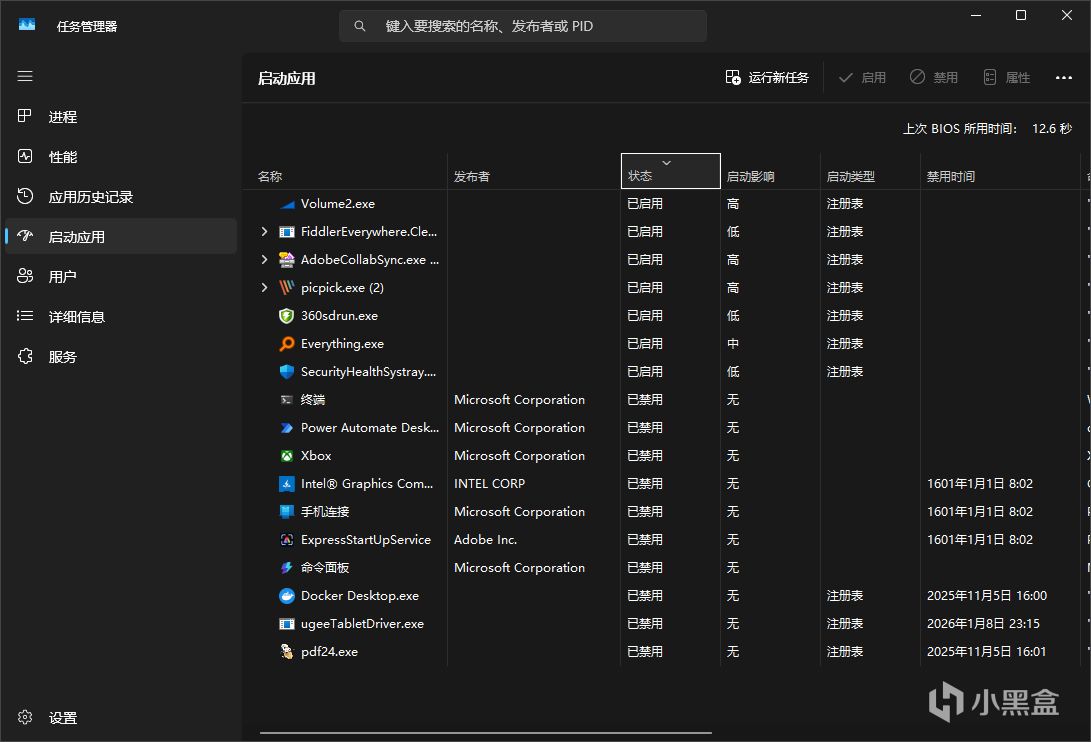This screenshot has height=742, width=1091.
Task: Click the 360sdrun.exe shield icon
Action: [287, 316]
